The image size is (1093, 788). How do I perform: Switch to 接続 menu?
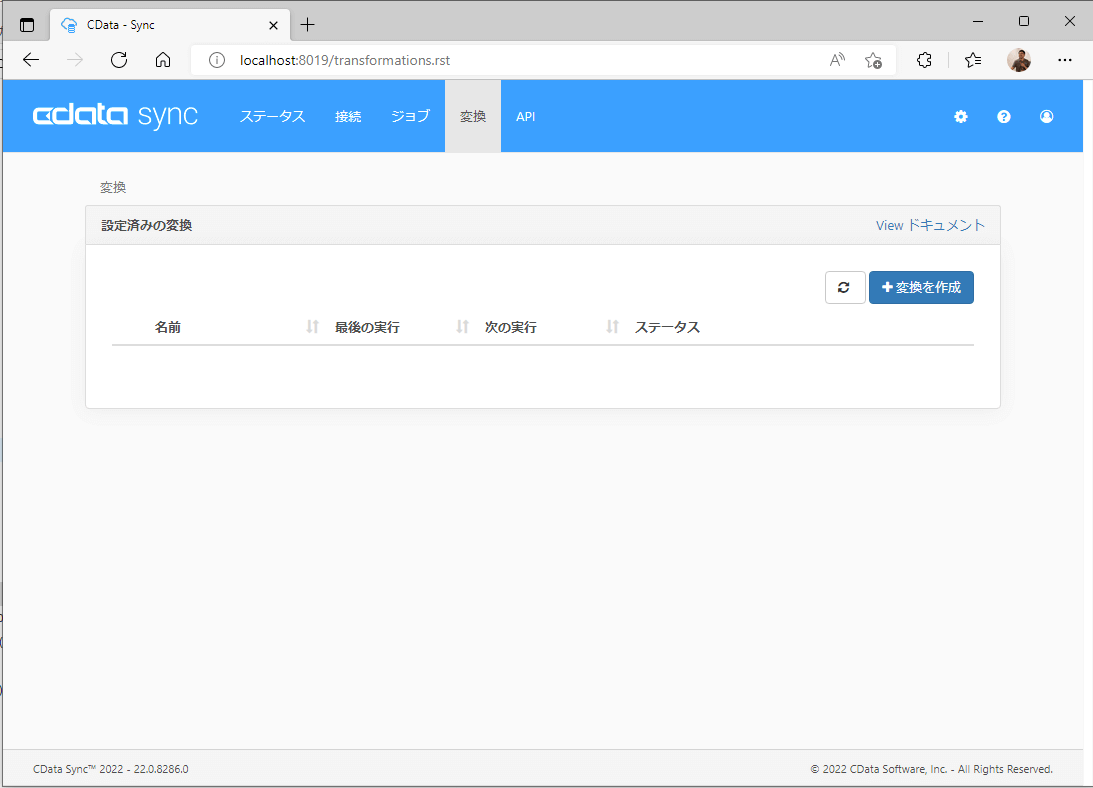(x=348, y=116)
